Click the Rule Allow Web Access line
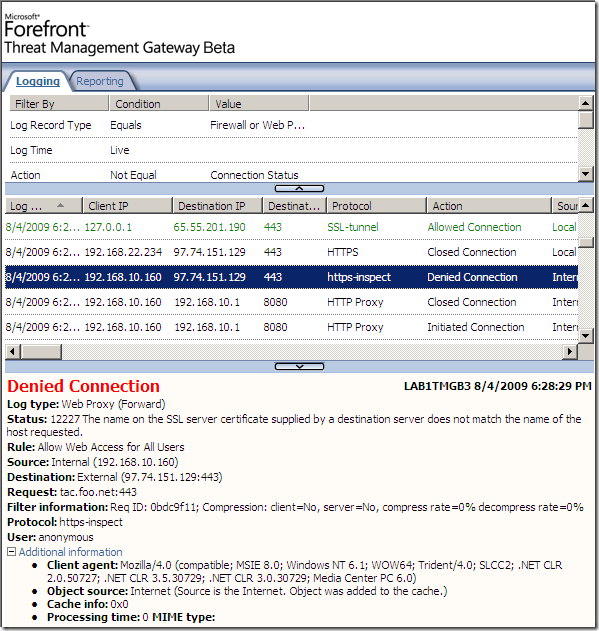 tap(96, 447)
